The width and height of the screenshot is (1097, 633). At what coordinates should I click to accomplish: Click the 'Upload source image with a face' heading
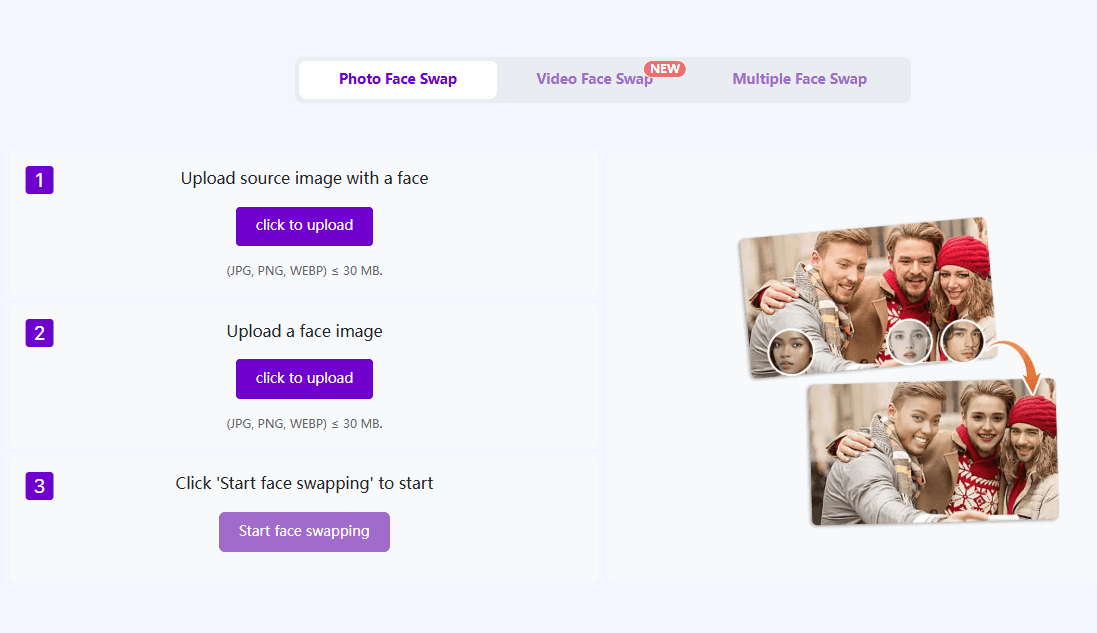[304, 179]
